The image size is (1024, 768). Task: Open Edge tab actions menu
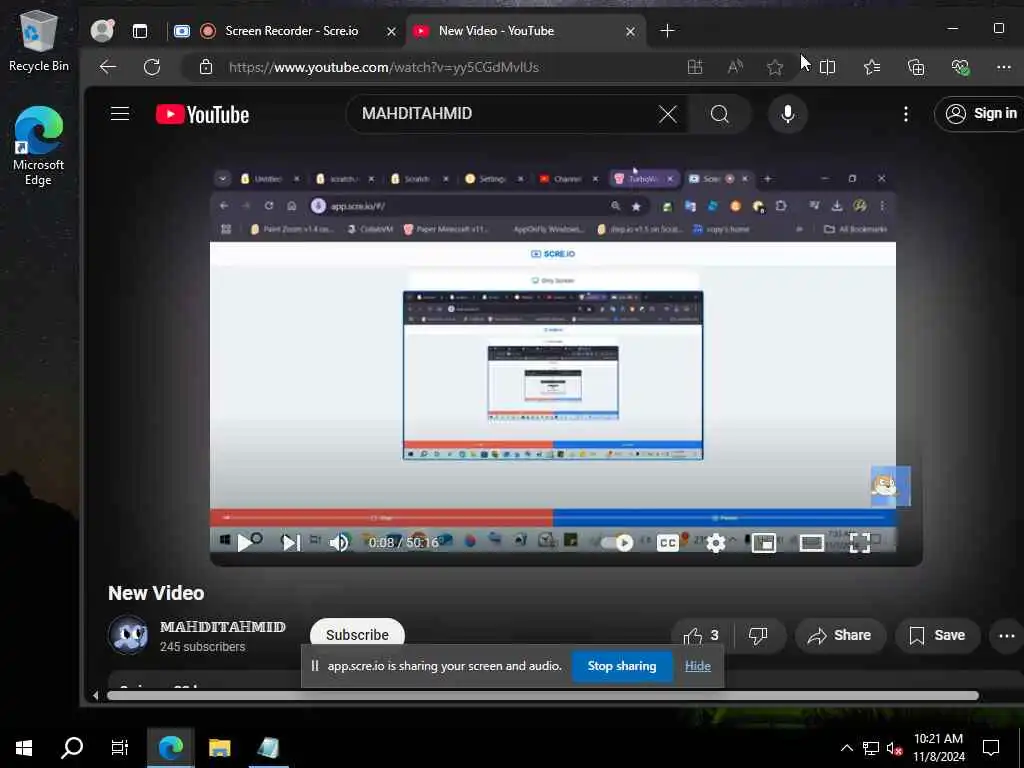(x=140, y=31)
